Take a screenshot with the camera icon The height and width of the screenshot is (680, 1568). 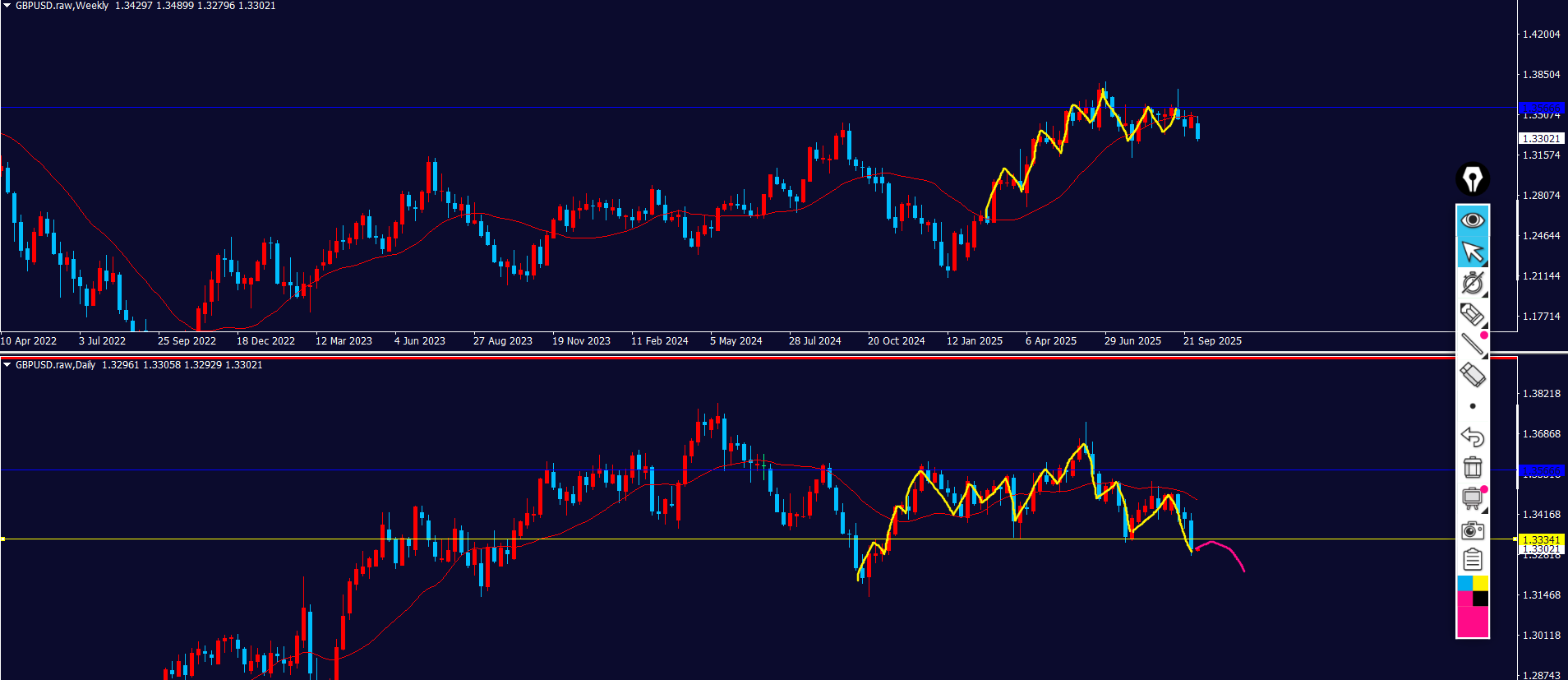click(1472, 530)
